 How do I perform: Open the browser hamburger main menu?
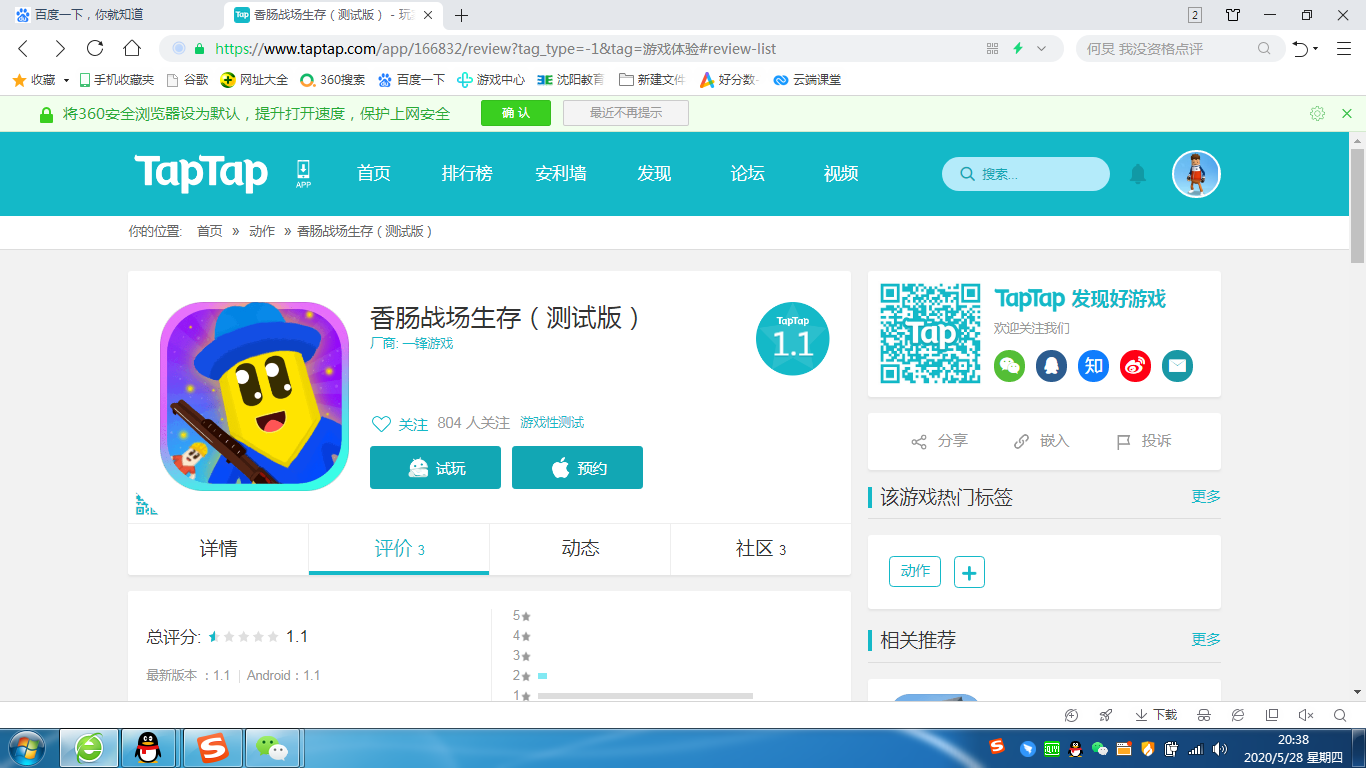pyautogui.click(x=1344, y=48)
